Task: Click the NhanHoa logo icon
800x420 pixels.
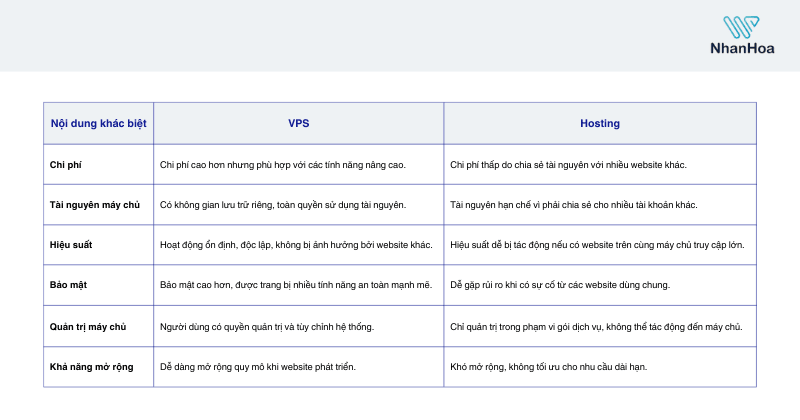Action: click(741, 27)
